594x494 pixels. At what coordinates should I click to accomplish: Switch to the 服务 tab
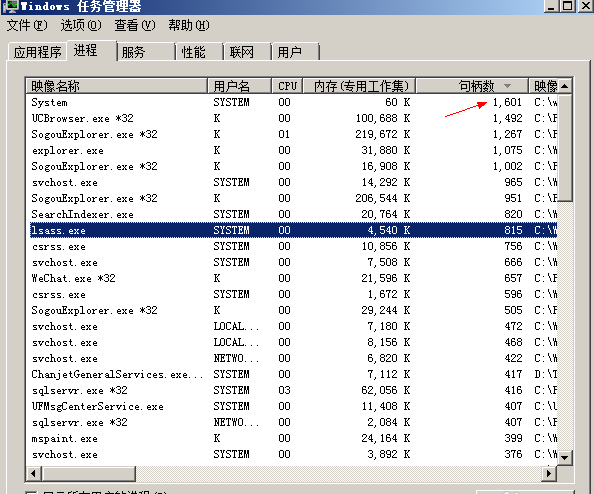(x=146, y=52)
